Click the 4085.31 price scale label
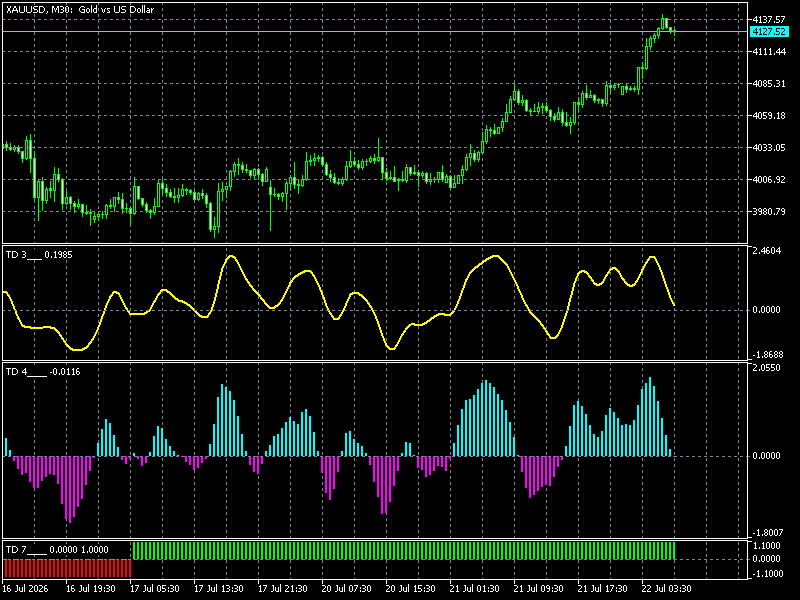This screenshot has height=600, width=800. (x=769, y=84)
